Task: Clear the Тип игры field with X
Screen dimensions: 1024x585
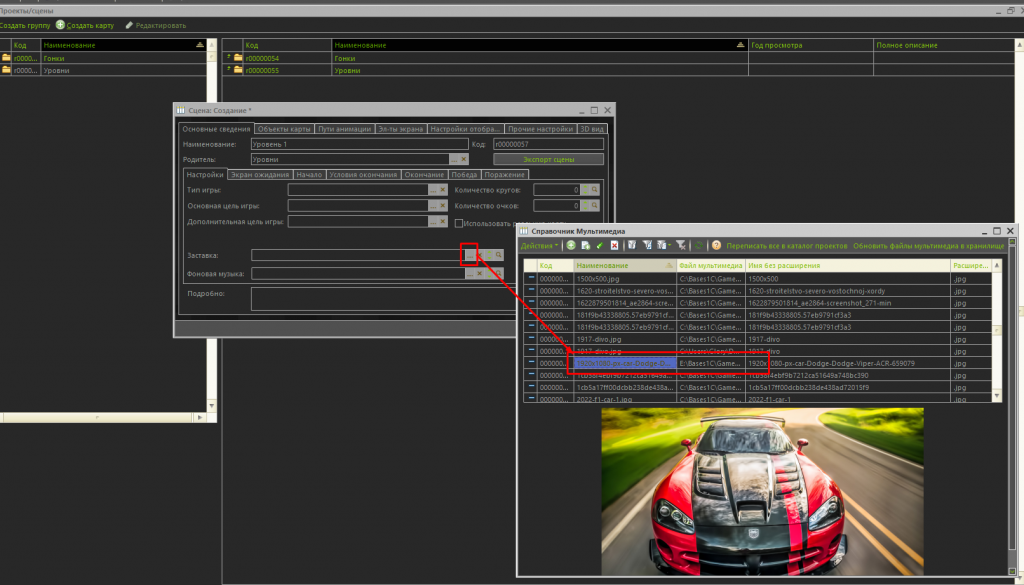Action: pyautogui.click(x=442, y=189)
